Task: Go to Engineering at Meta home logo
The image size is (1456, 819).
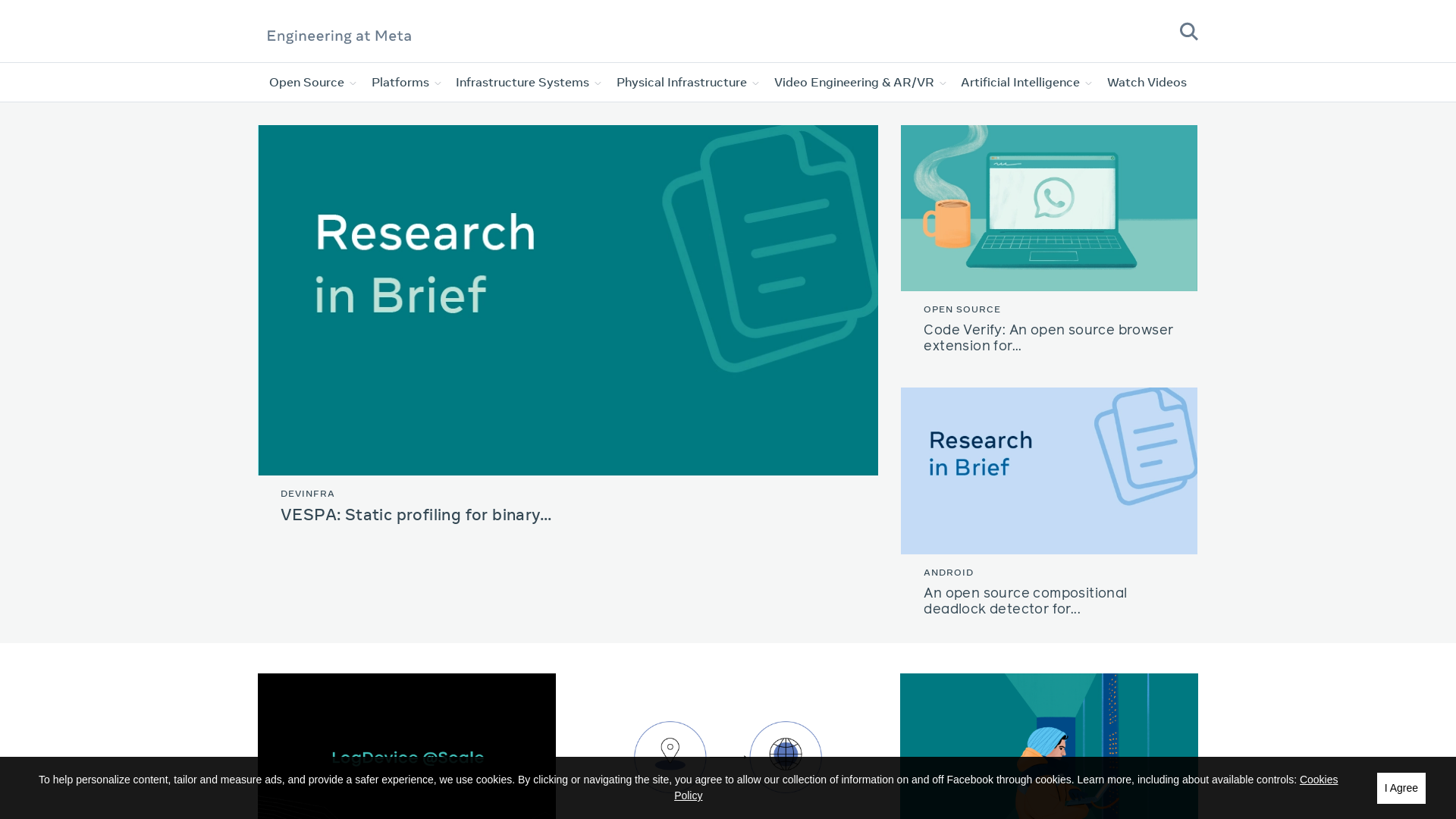Action: (x=339, y=36)
